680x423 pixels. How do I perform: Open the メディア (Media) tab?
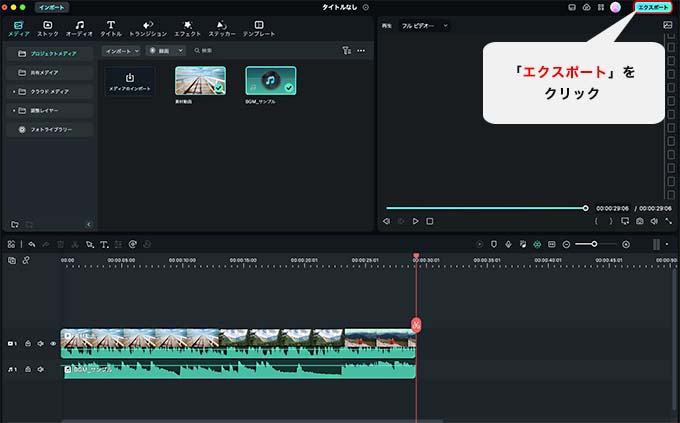point(19,29)
